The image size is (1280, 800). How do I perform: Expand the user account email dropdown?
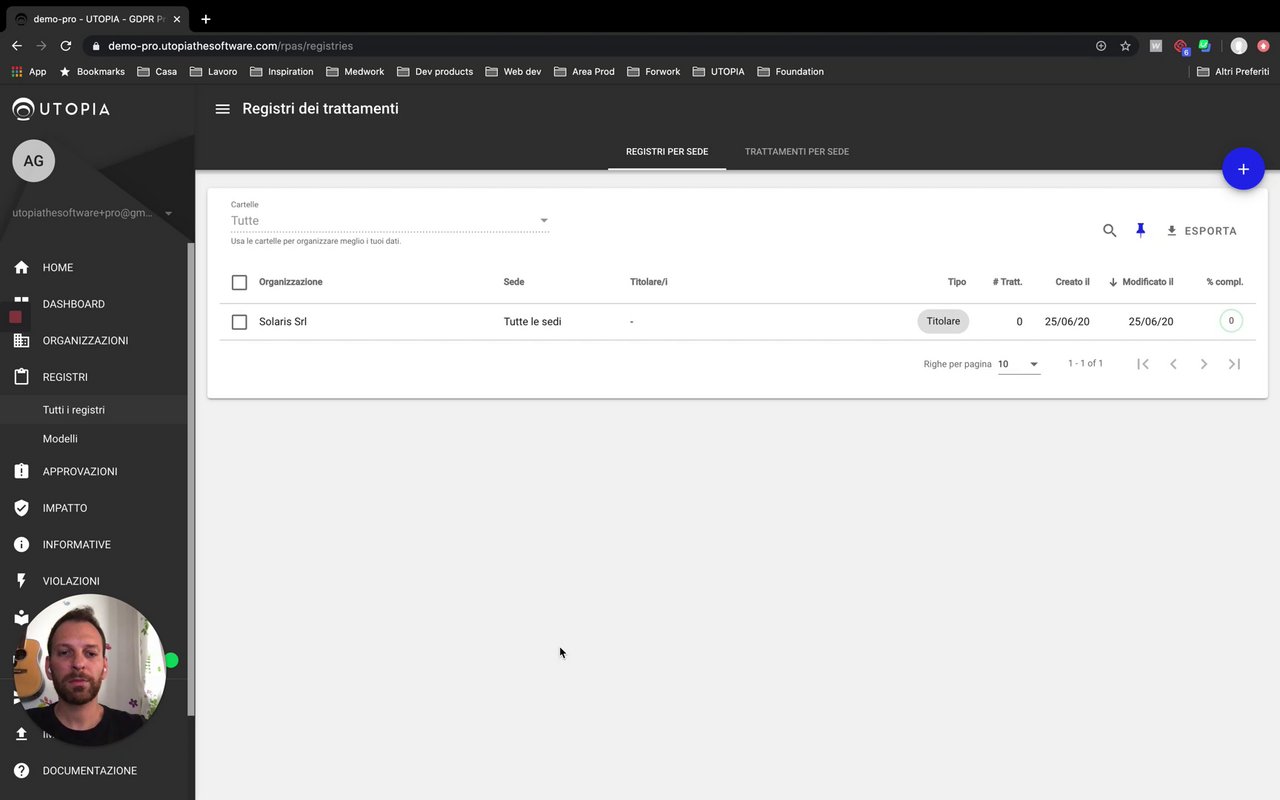(x=168, y=214)
